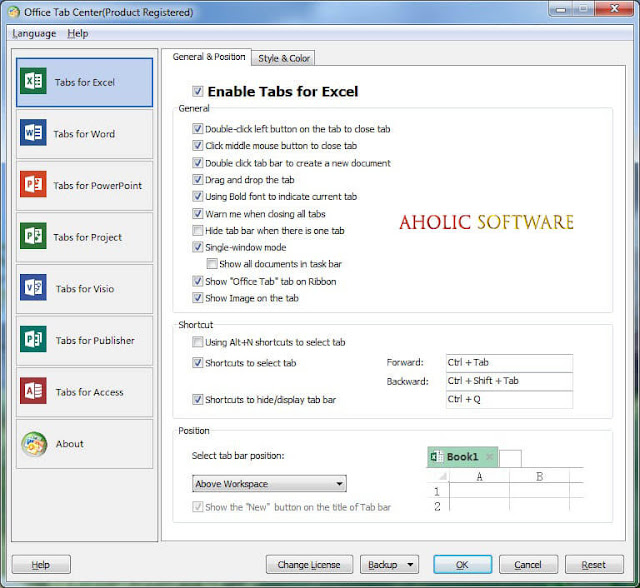
Task: Click the Help button at bottom left
Action: [41, 565]
